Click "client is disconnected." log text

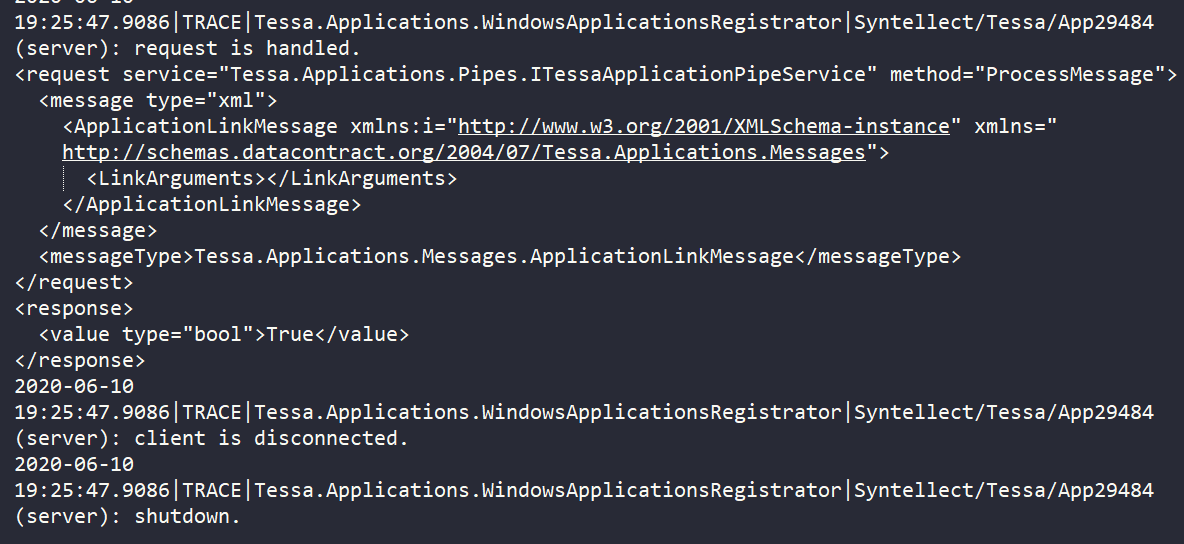[x=271, y=438]
